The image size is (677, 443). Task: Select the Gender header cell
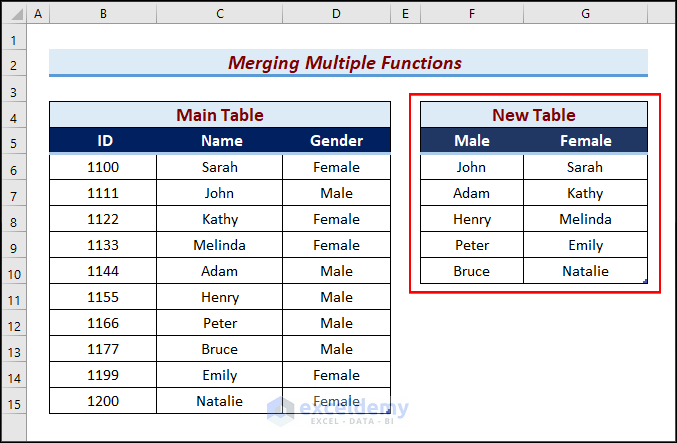(336, 141)
